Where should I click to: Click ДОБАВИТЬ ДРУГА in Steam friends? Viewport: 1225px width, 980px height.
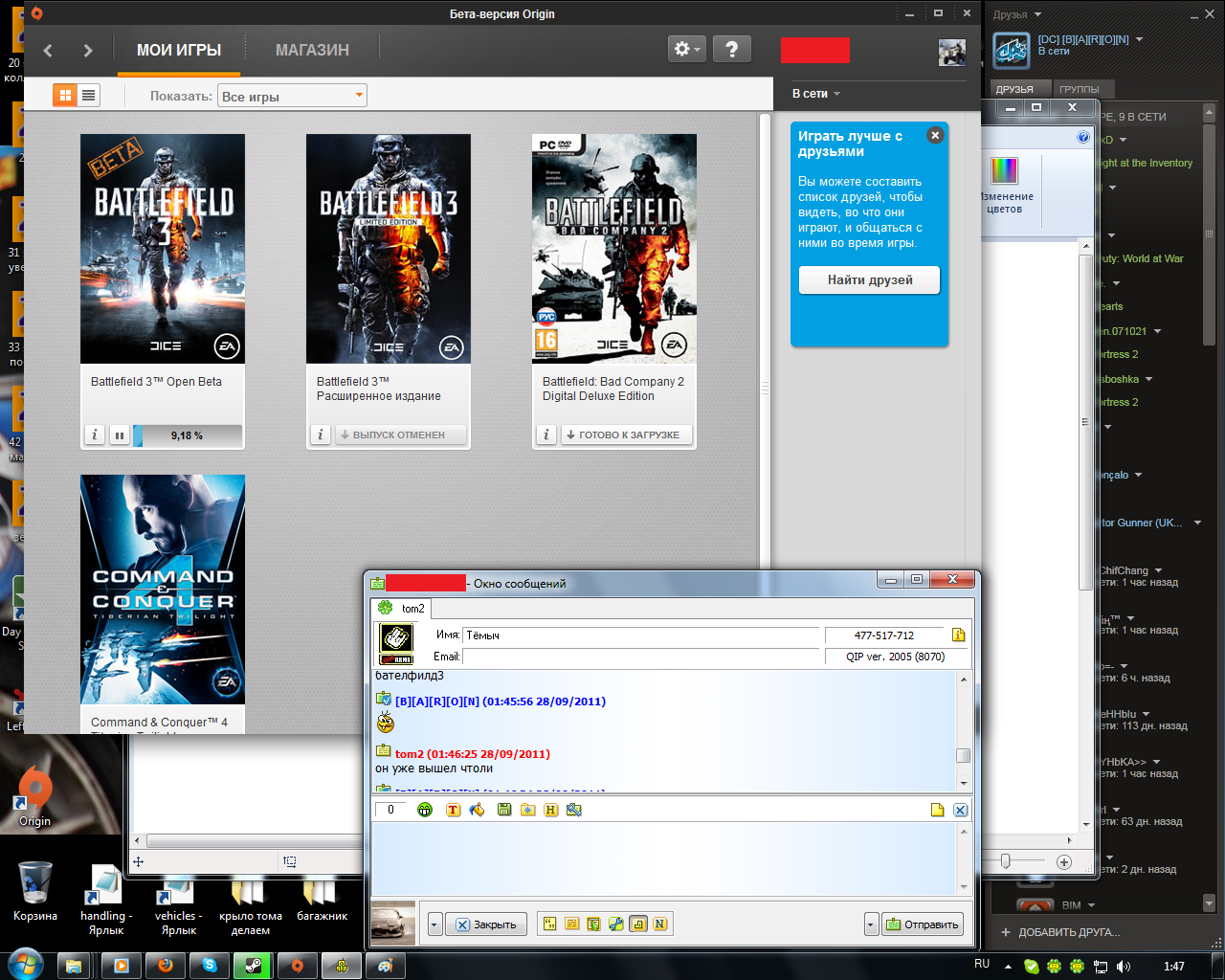pos(1060,932)
